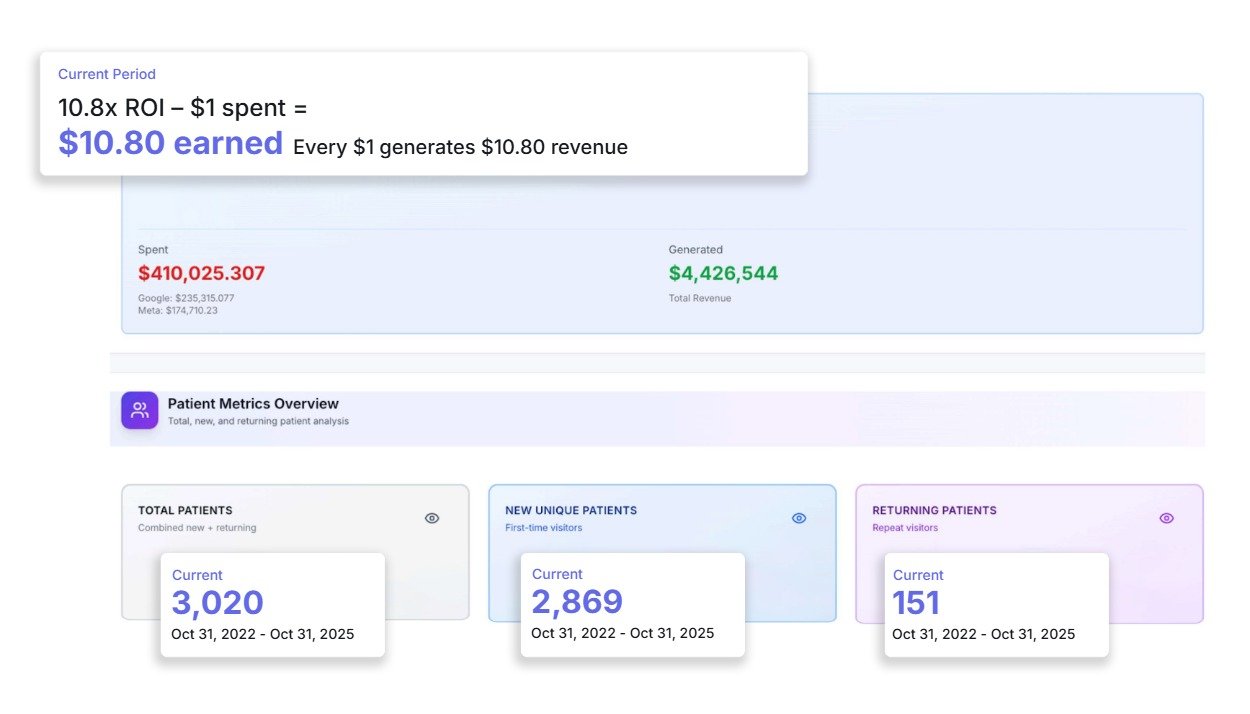
Task: Toggle visibility eye on Total Patients card
Action: point(432,518)
